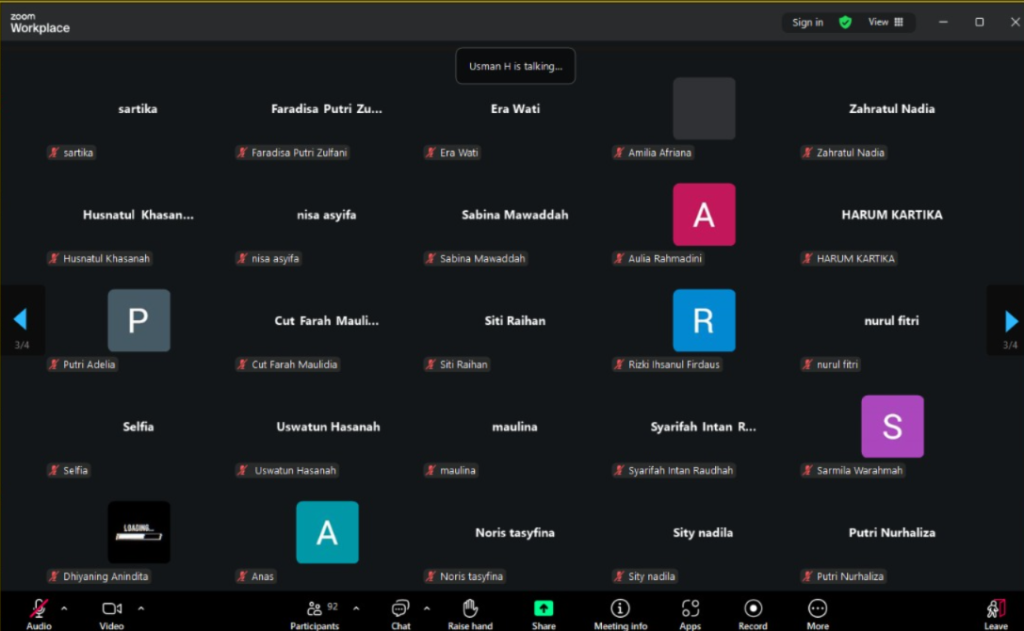Open the Apps icon

690,609
